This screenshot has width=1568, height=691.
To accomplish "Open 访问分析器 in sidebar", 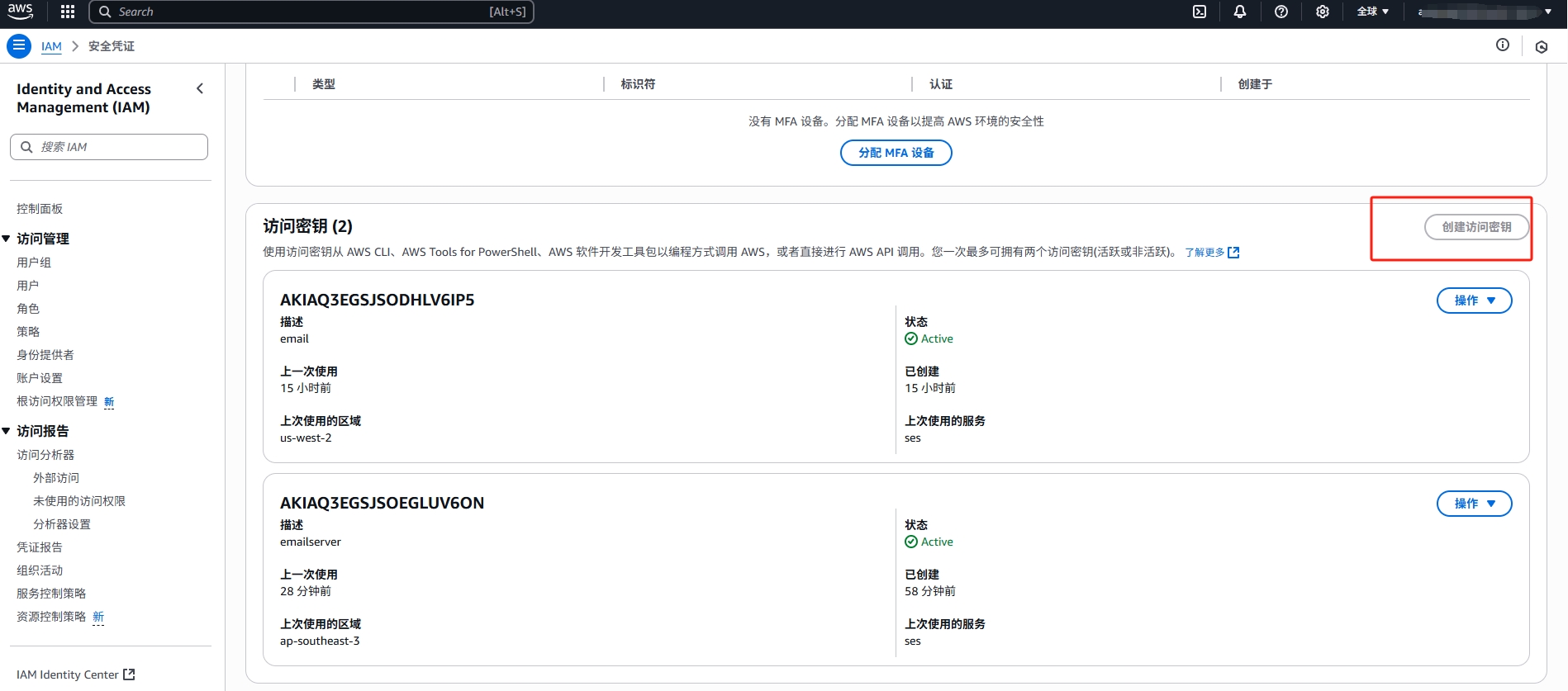I will (45, 455).
